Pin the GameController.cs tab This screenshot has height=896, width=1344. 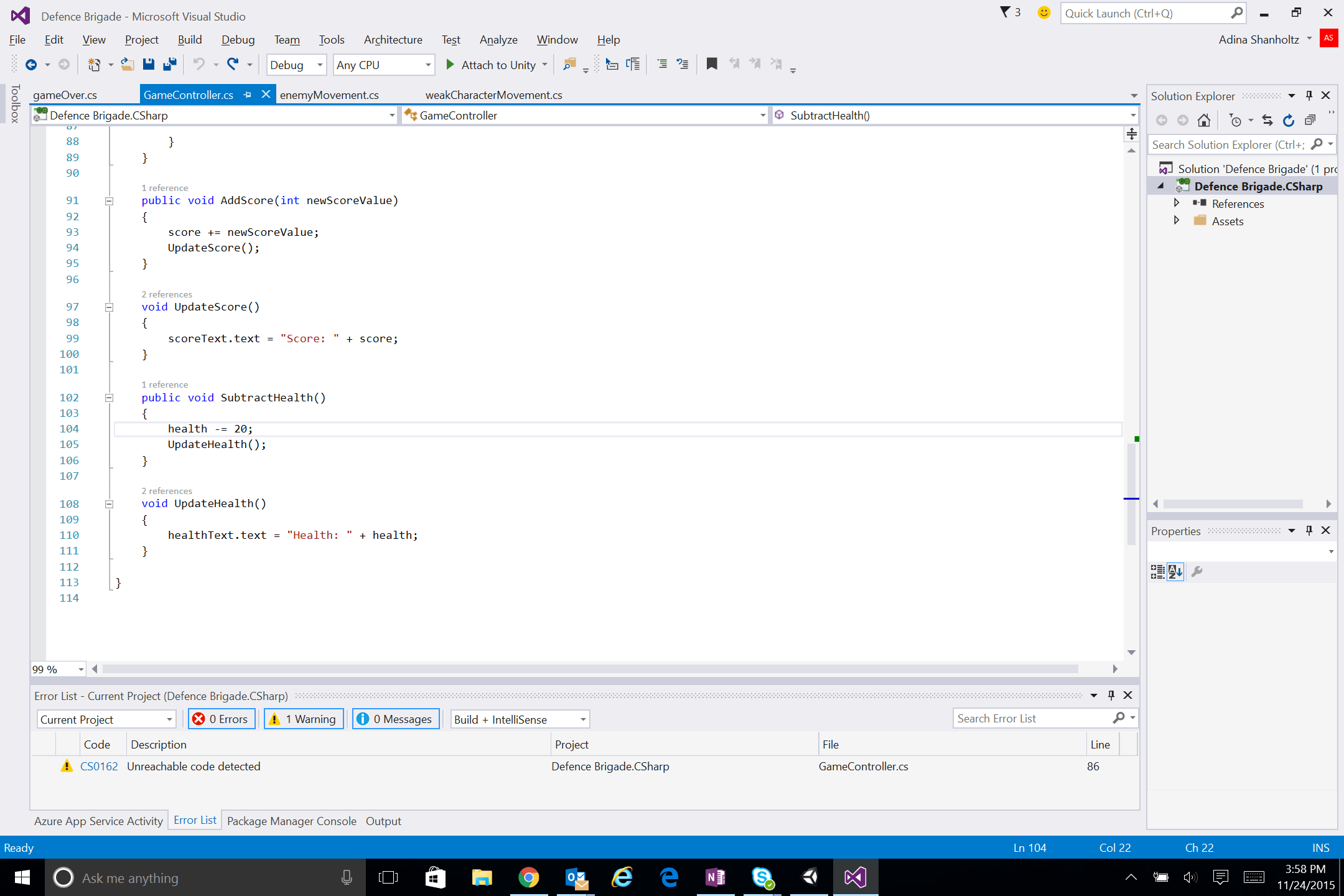pyautogui.click(x=248, y=95)
